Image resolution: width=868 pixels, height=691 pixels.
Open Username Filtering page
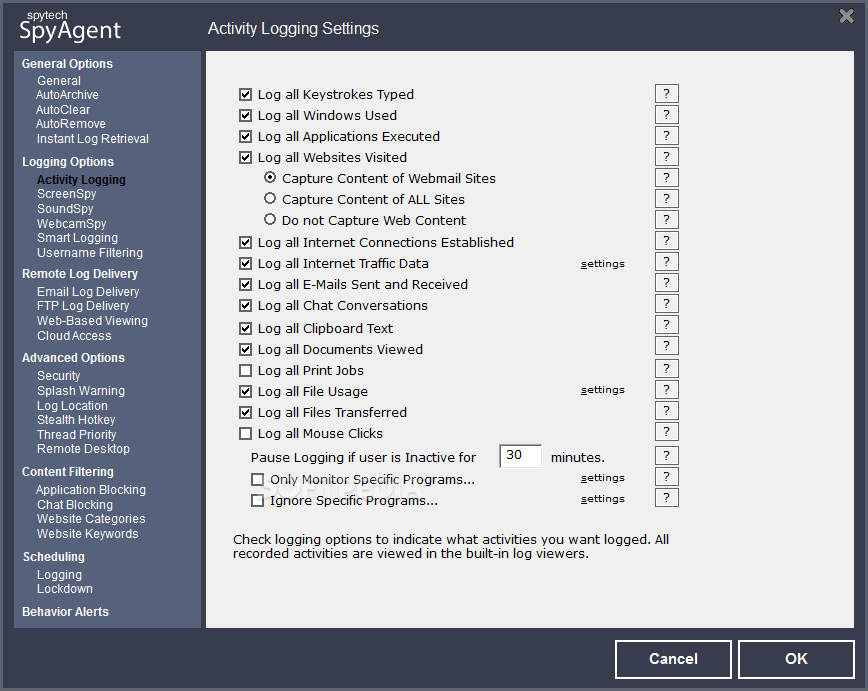tap(90, 253)
